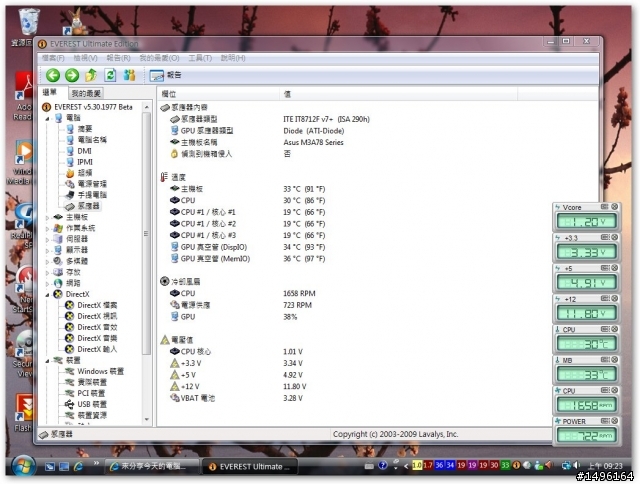Click the Refresh toolbar icon
The image size is (640, 484).
pyautogui.click(x=110, y=75)
